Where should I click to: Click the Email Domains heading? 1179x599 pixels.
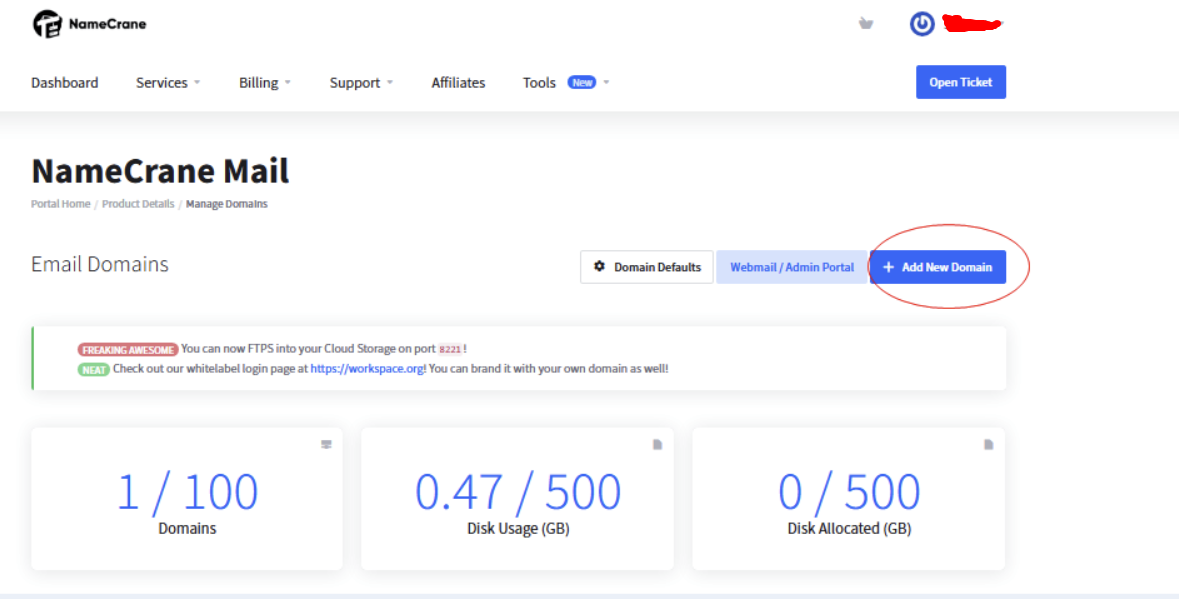100,265
